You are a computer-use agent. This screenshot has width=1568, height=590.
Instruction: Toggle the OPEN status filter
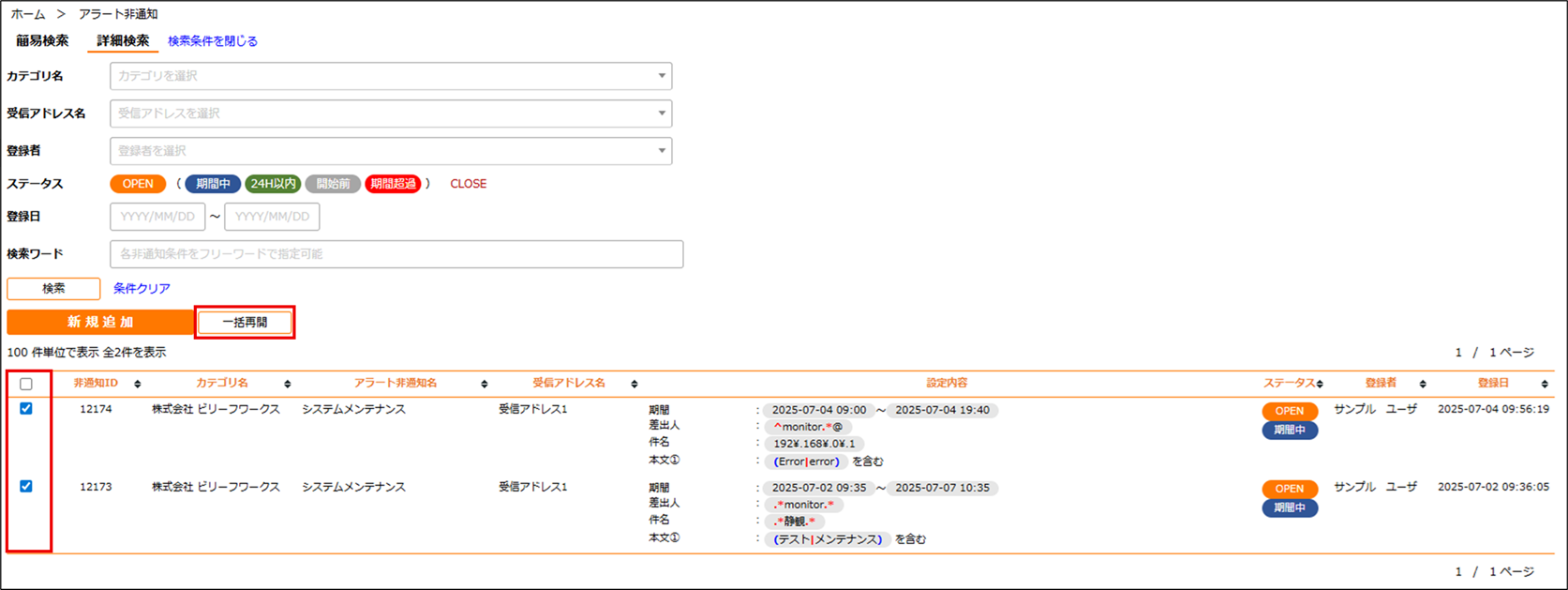coord(138,184)
